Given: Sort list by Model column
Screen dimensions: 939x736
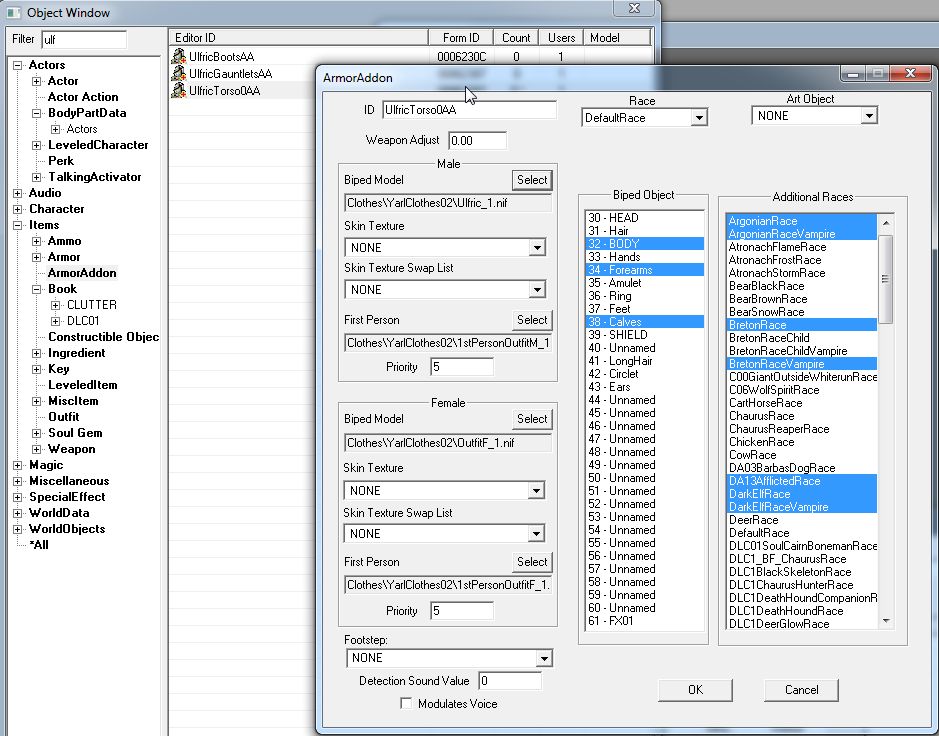Looking at the screenshot, I should (617, 38).
